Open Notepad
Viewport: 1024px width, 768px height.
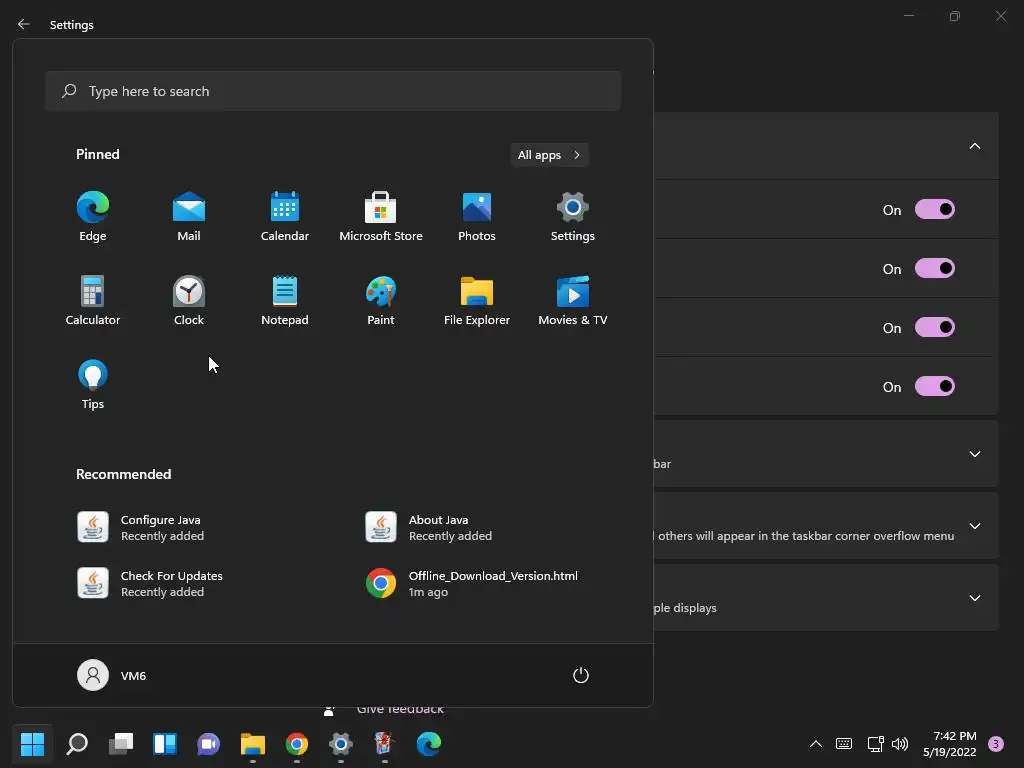[285, 300]
